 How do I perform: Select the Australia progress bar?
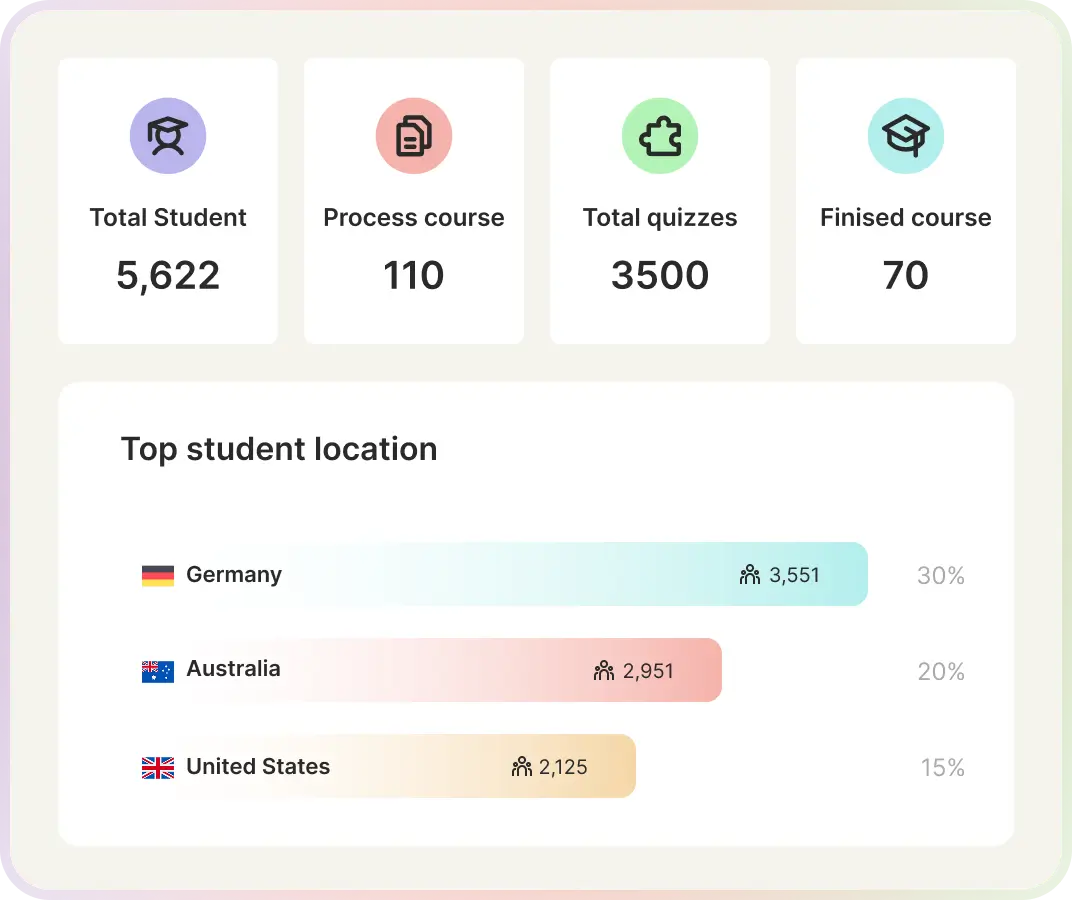pyautogui.click(x=450, y=670)
